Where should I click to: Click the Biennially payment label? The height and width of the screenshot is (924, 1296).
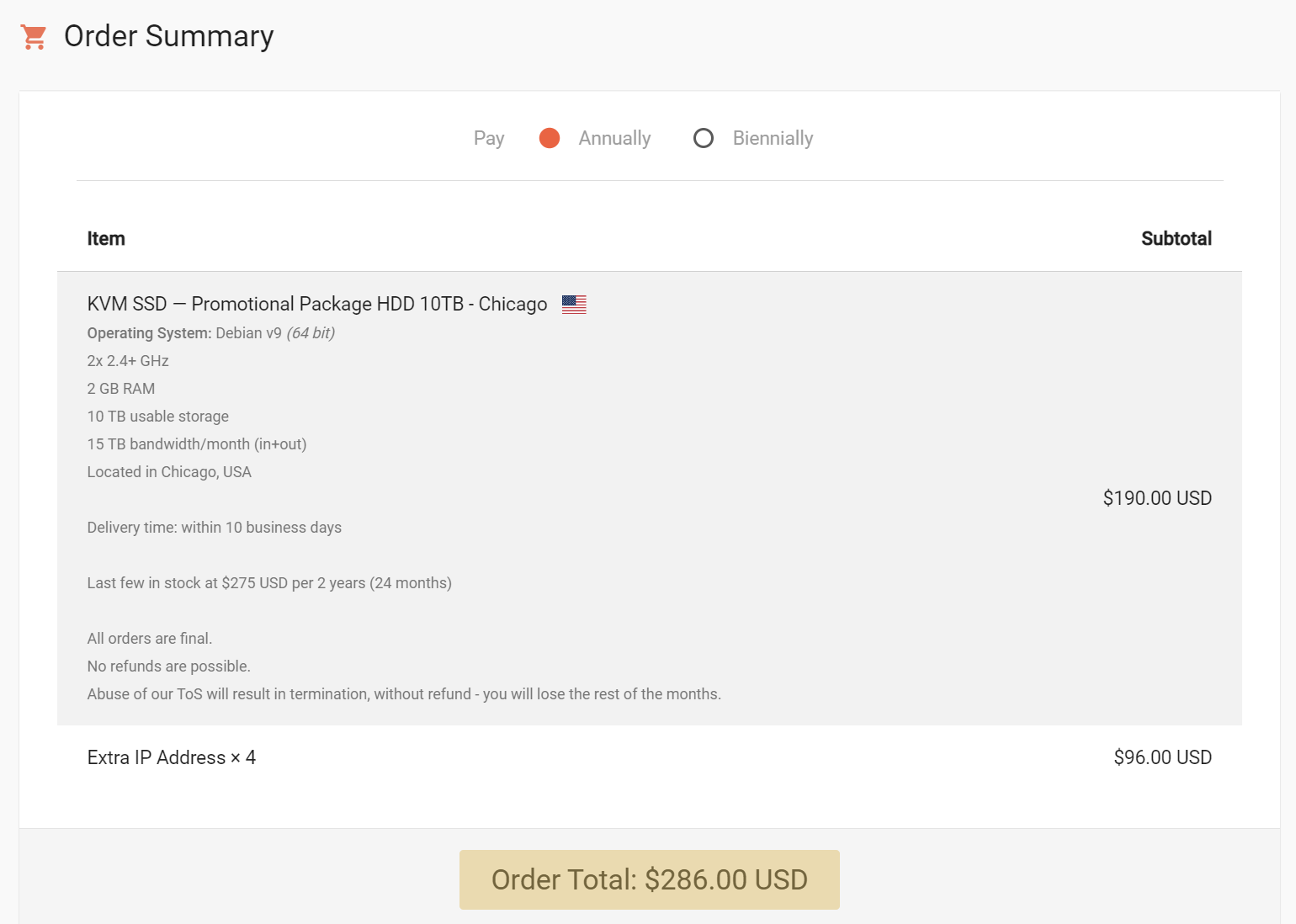773,138
